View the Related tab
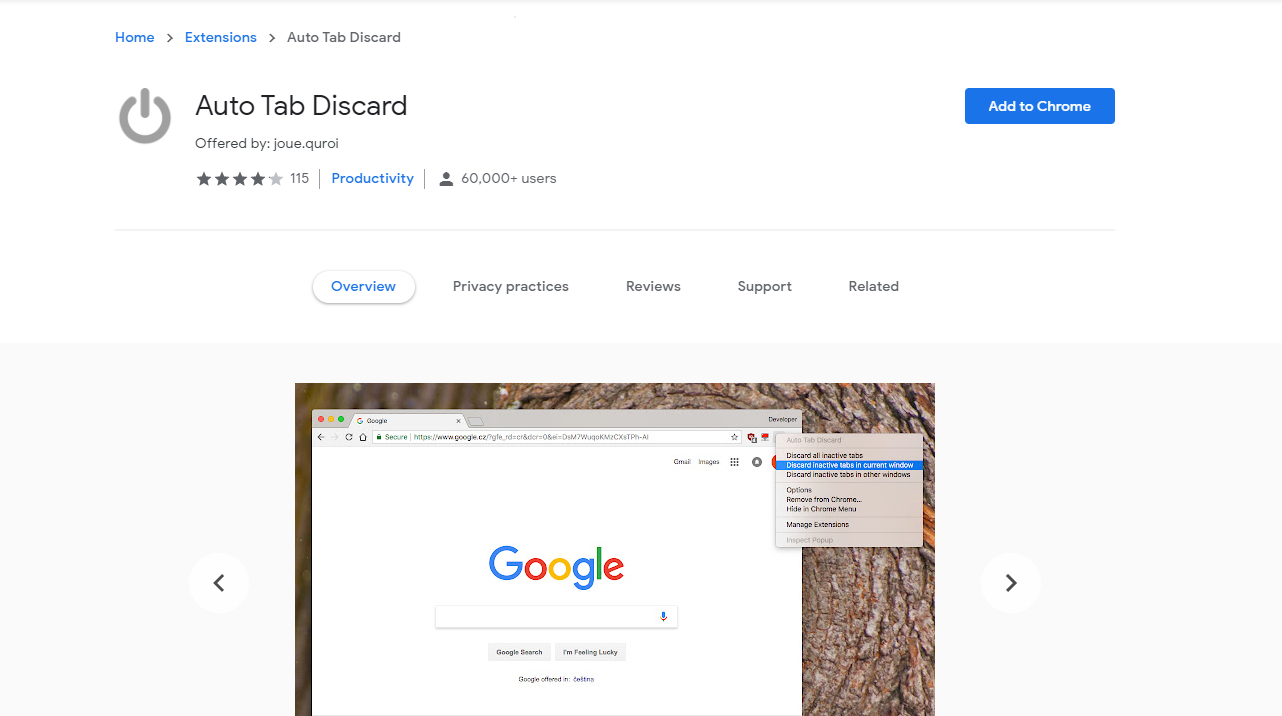Viewport: 1282px width, 716px height. (x=874, y=287)
